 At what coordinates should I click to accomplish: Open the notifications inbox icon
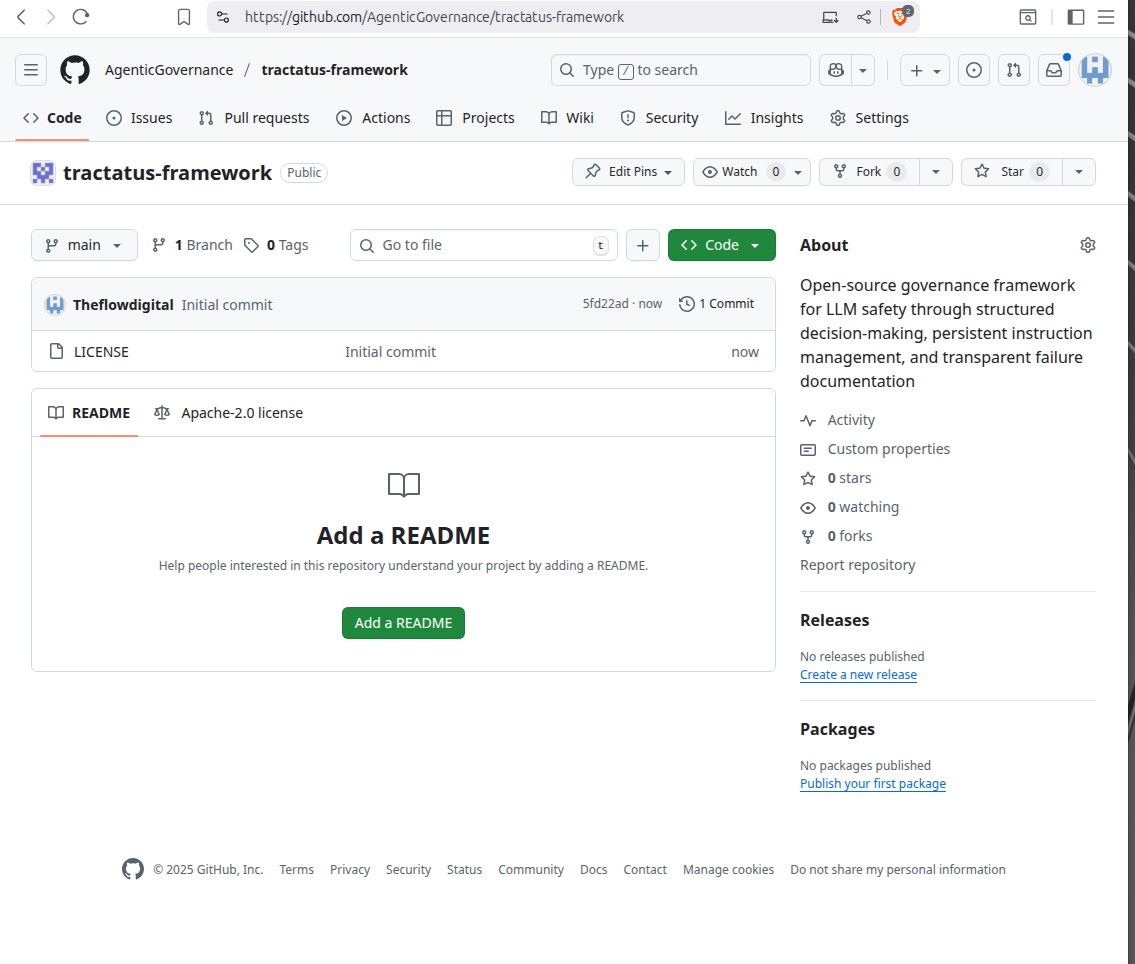[1053, 70]
